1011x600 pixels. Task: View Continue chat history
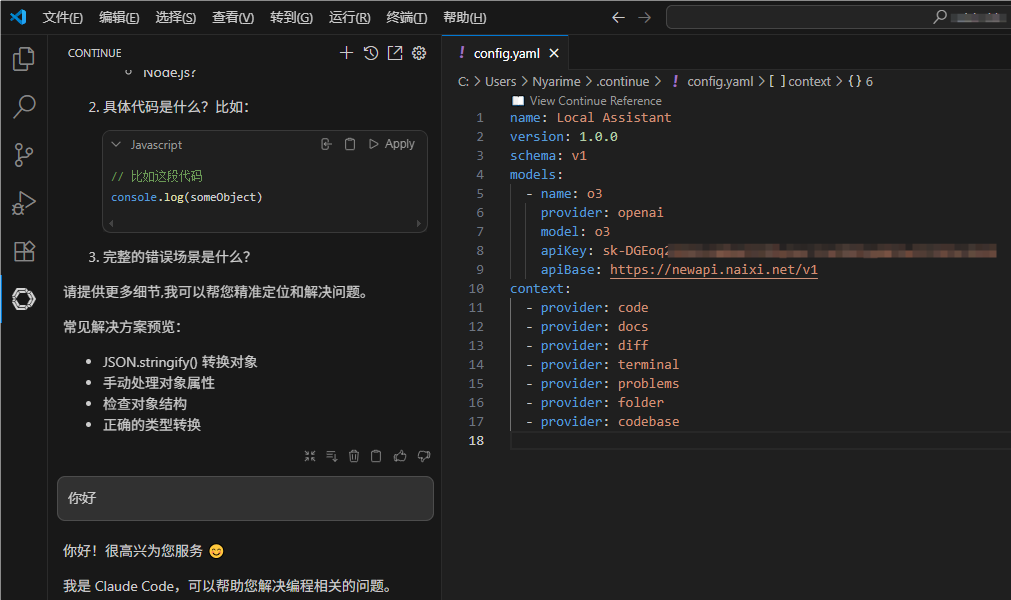pos(371,53)
